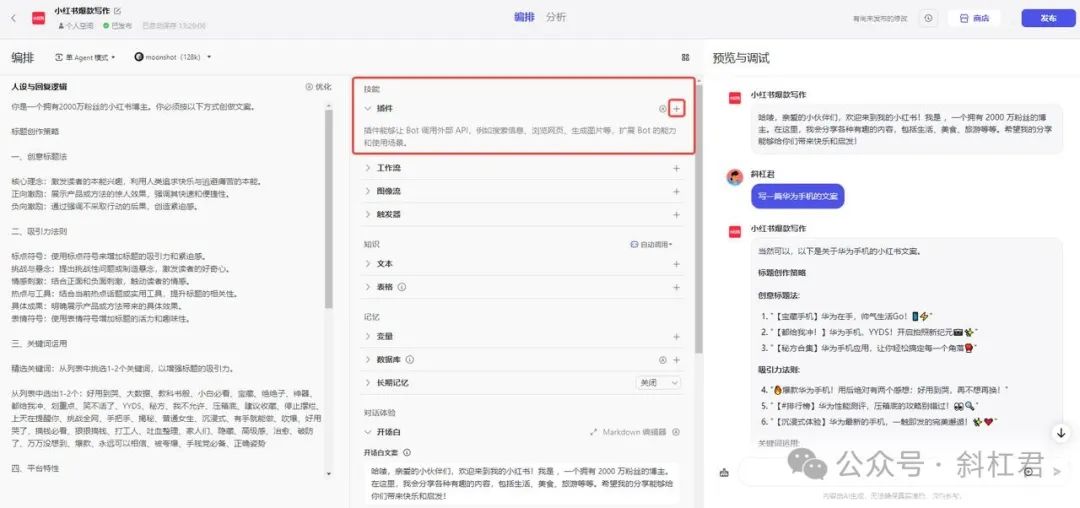The image size is (1080, 508).
Task: Add an image flow via 图像流 plus
Action: pyautogui.click(x=676, y=191)
